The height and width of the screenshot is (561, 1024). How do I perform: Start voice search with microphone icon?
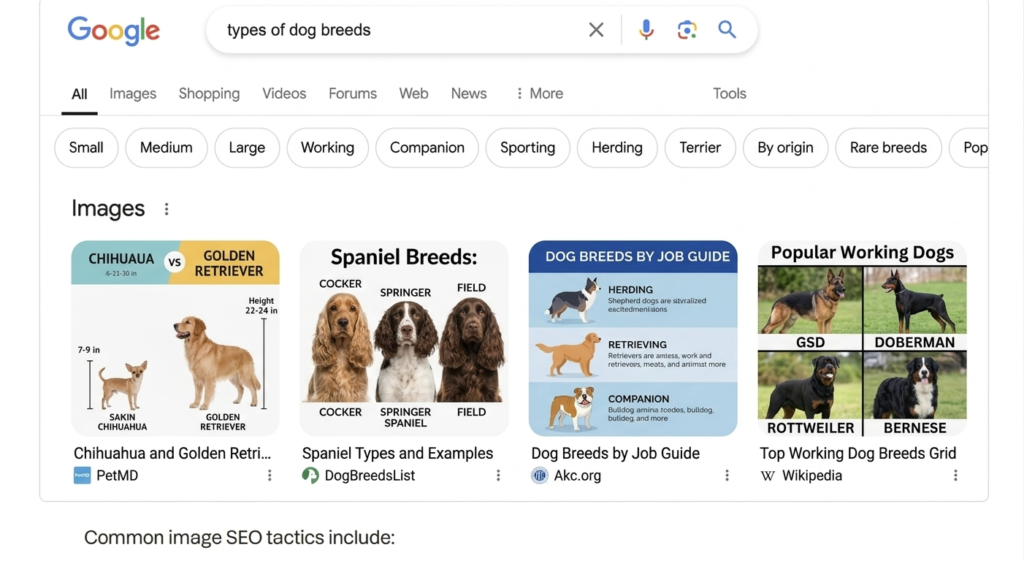[x=646, y=29]
